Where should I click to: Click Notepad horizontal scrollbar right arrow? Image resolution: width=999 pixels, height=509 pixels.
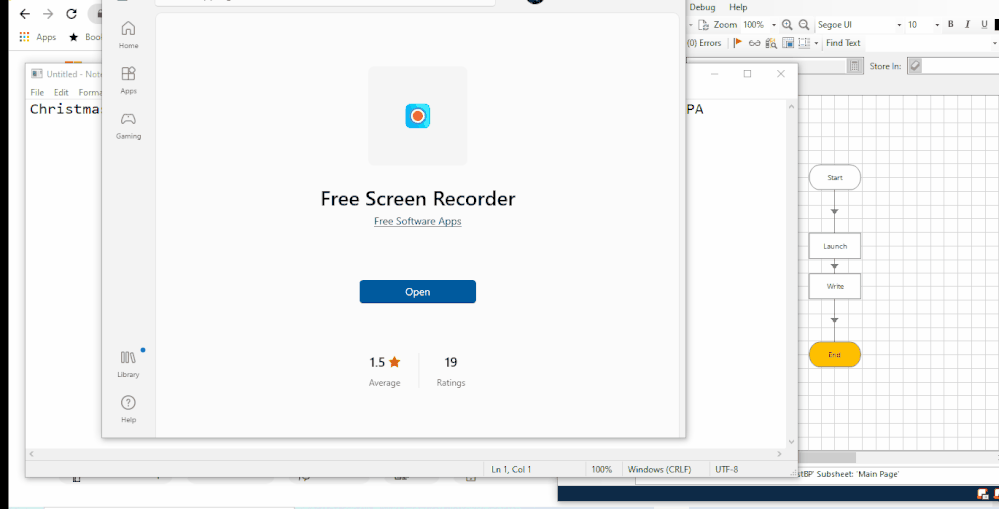[x=779, y=454]
